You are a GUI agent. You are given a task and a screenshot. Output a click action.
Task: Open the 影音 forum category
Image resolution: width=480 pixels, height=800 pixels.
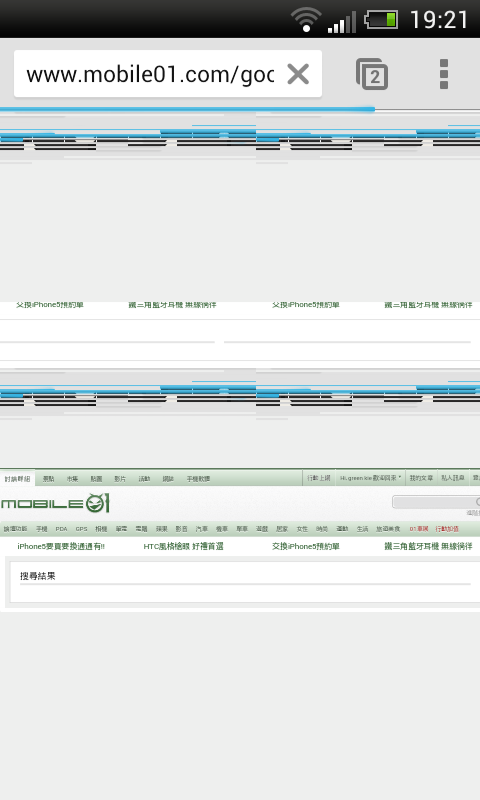click(x=182, y=529)
